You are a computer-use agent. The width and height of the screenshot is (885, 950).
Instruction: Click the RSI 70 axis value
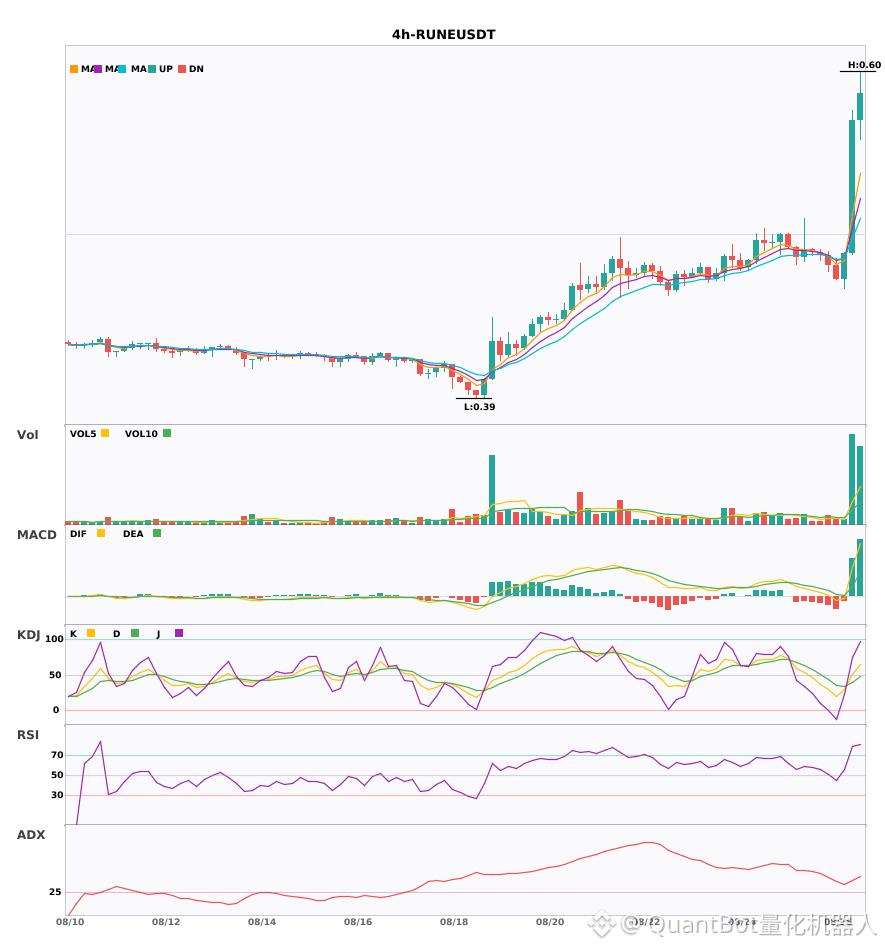[x=58, y=755]
